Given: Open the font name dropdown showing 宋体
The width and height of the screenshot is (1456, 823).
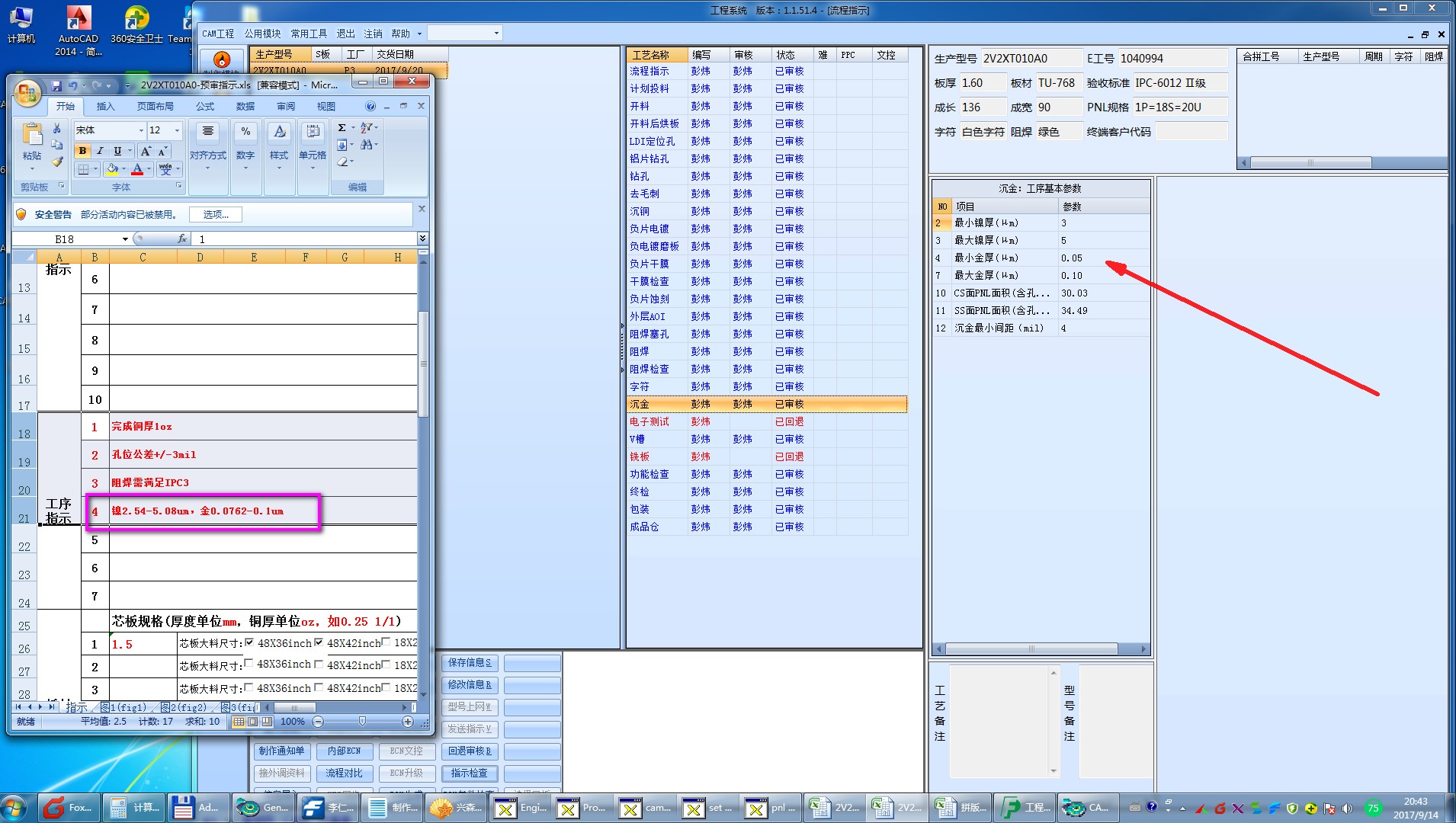Looking at the screenshot, I should pos(141,130).
